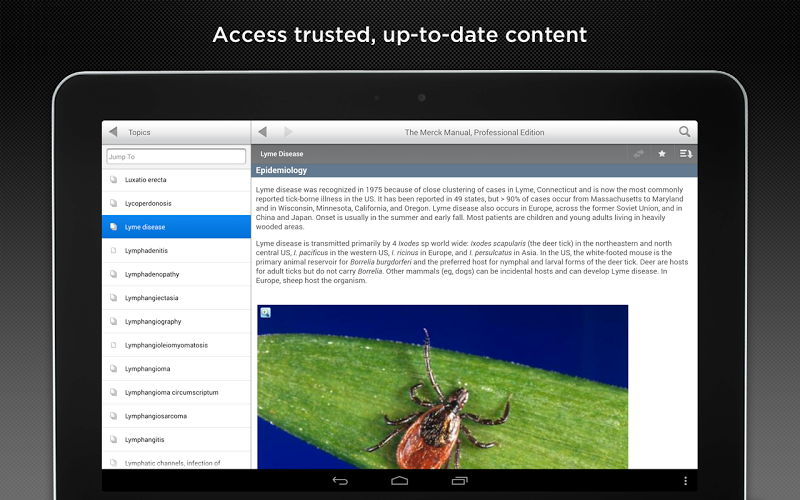Open Lymphatic channels, infection of topic
This screenshot has height=500, width=800.
[x=177, y=461]
